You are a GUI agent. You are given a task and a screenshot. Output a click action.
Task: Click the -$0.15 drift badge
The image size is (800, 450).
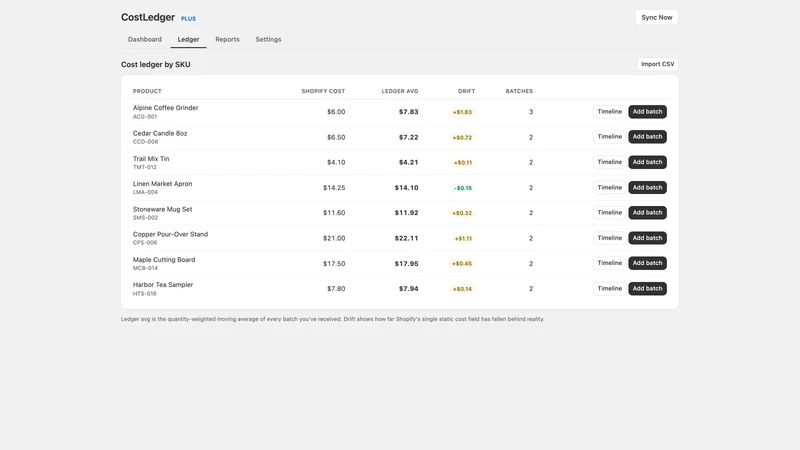click(463, 188)
